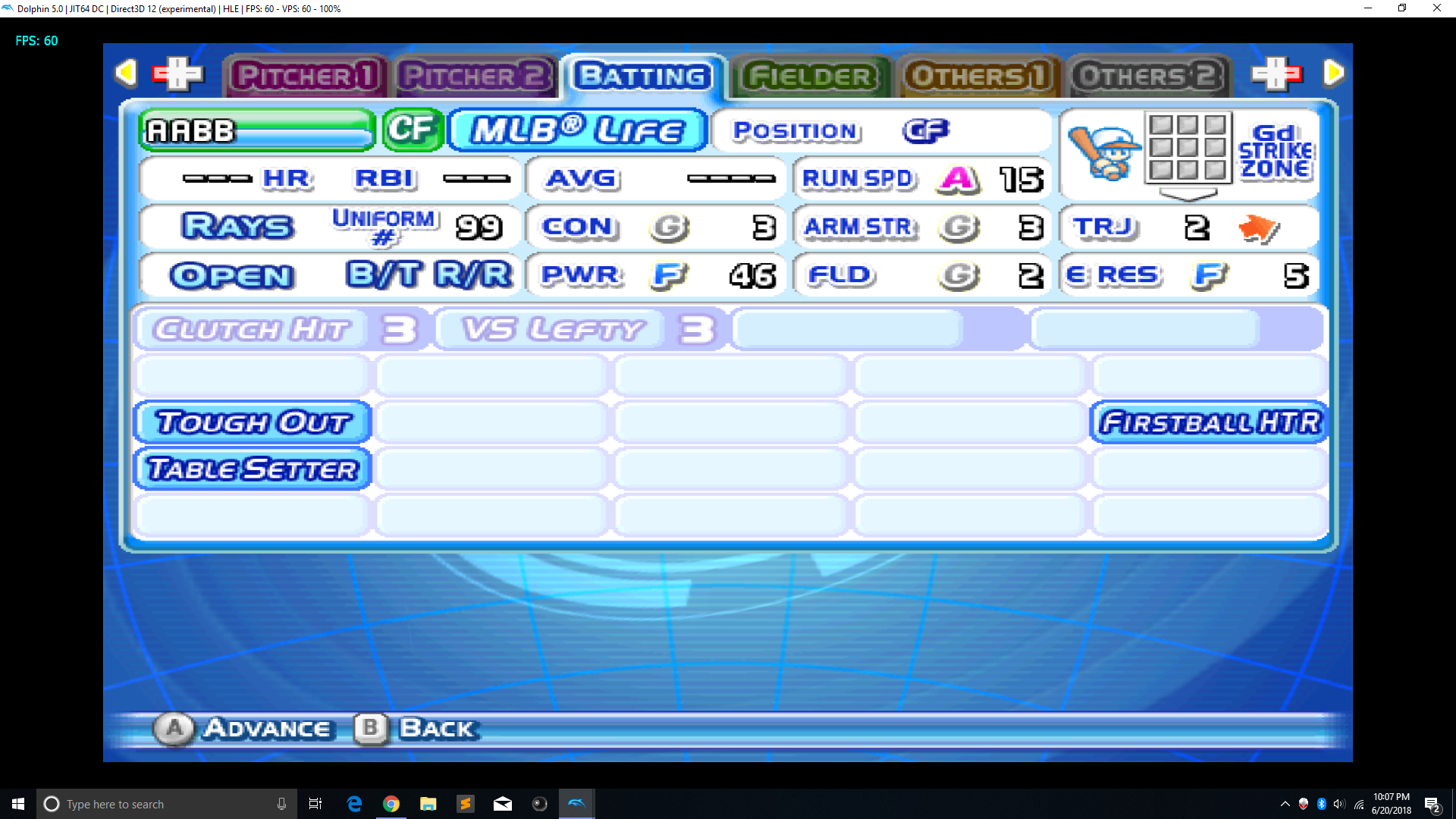
Task: Click the RBI stat label
Action: 385,179
